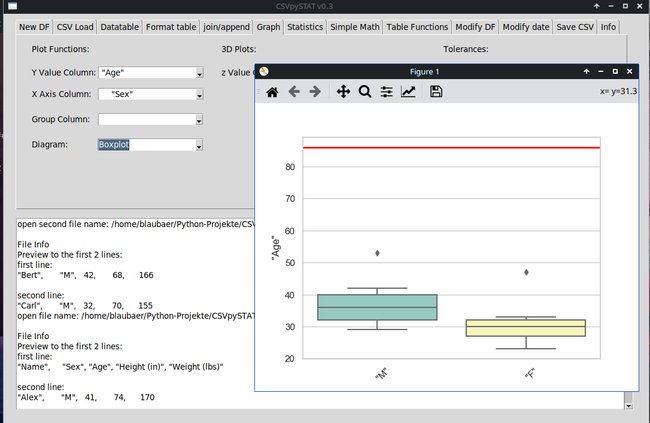
Task: Click the "Age" y-axis label in the figure
Action: [276, 248]
